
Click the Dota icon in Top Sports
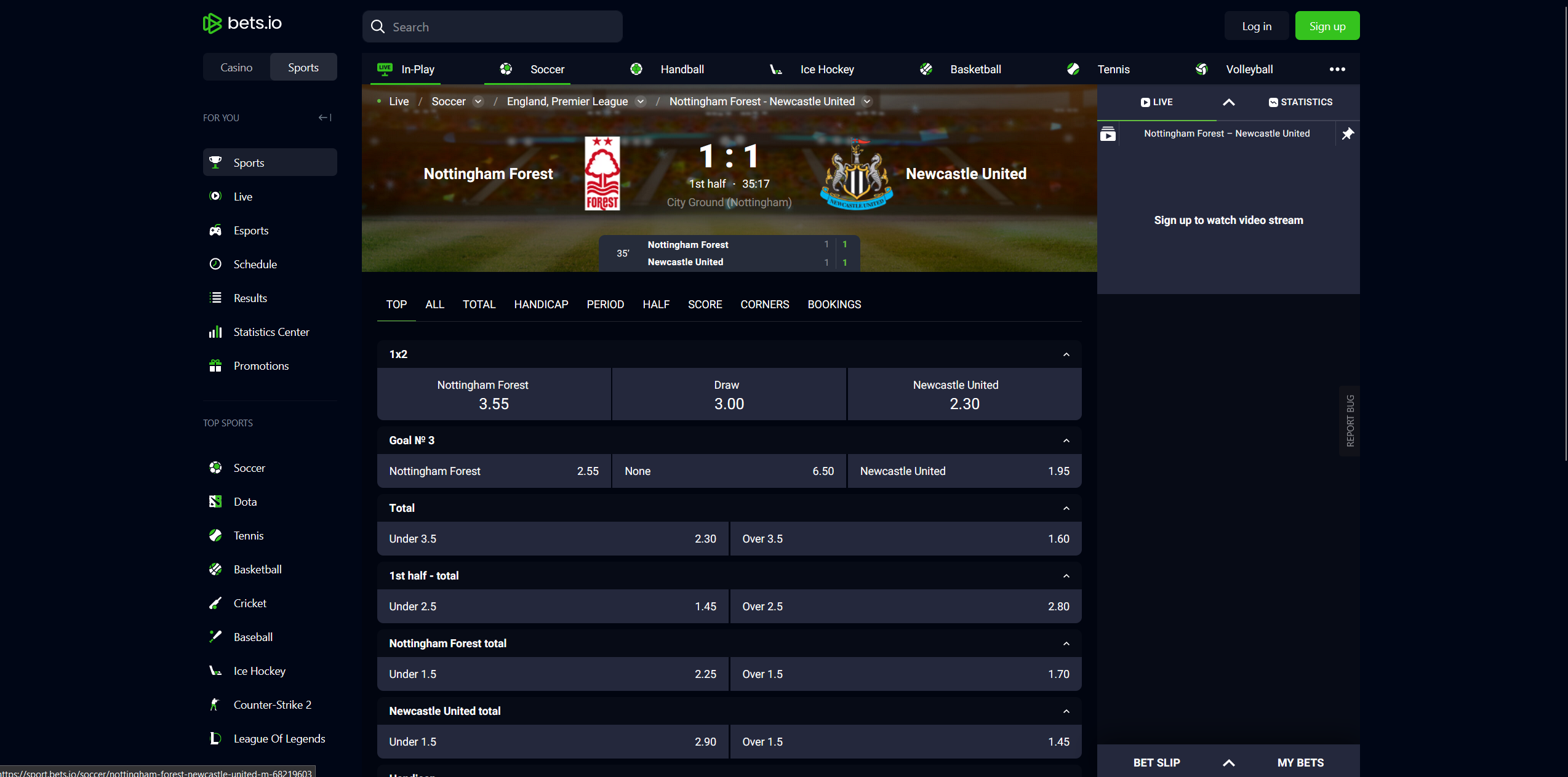click(215, 501)
